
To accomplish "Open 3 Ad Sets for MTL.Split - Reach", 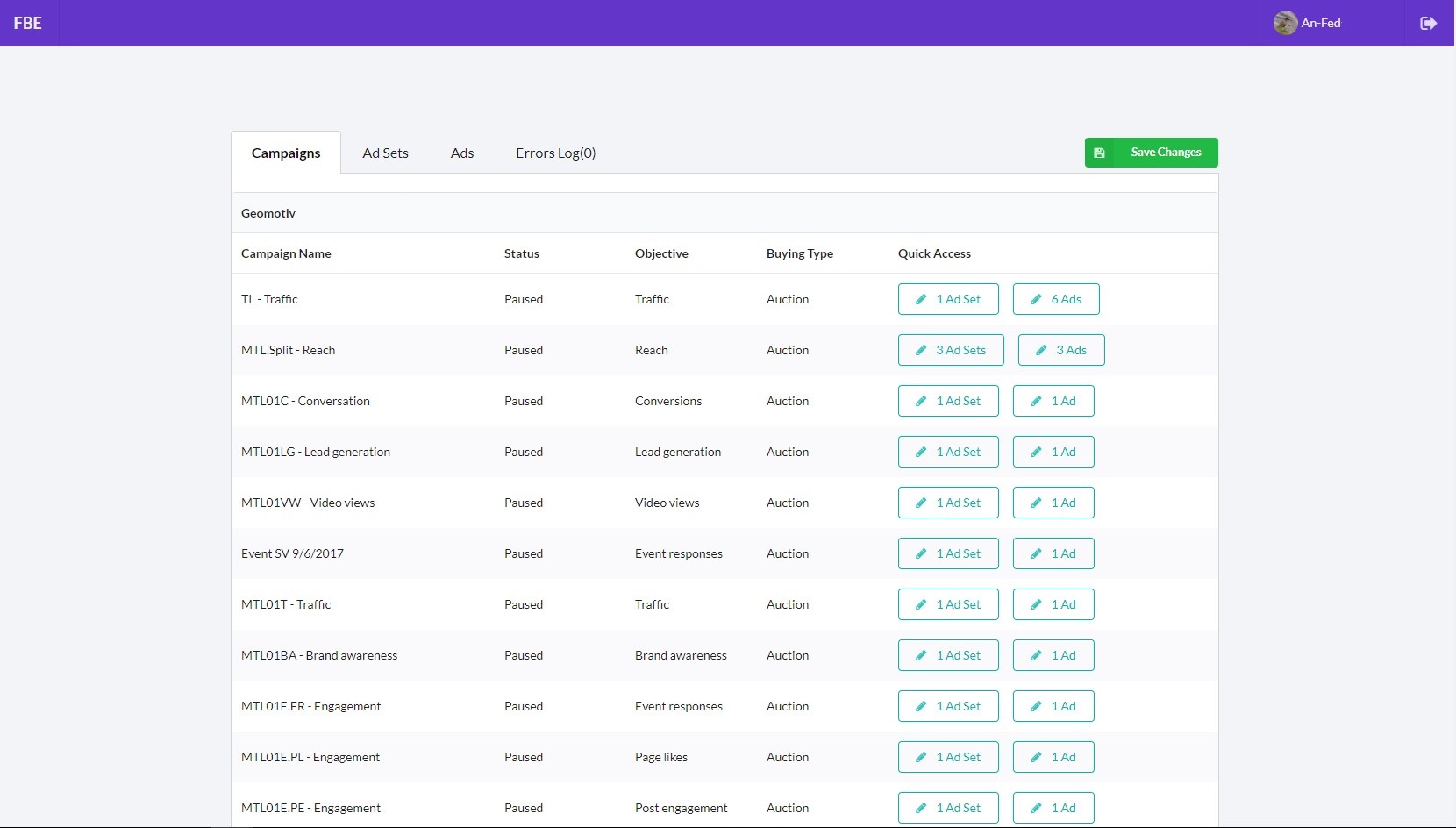I will click(951, 350).
